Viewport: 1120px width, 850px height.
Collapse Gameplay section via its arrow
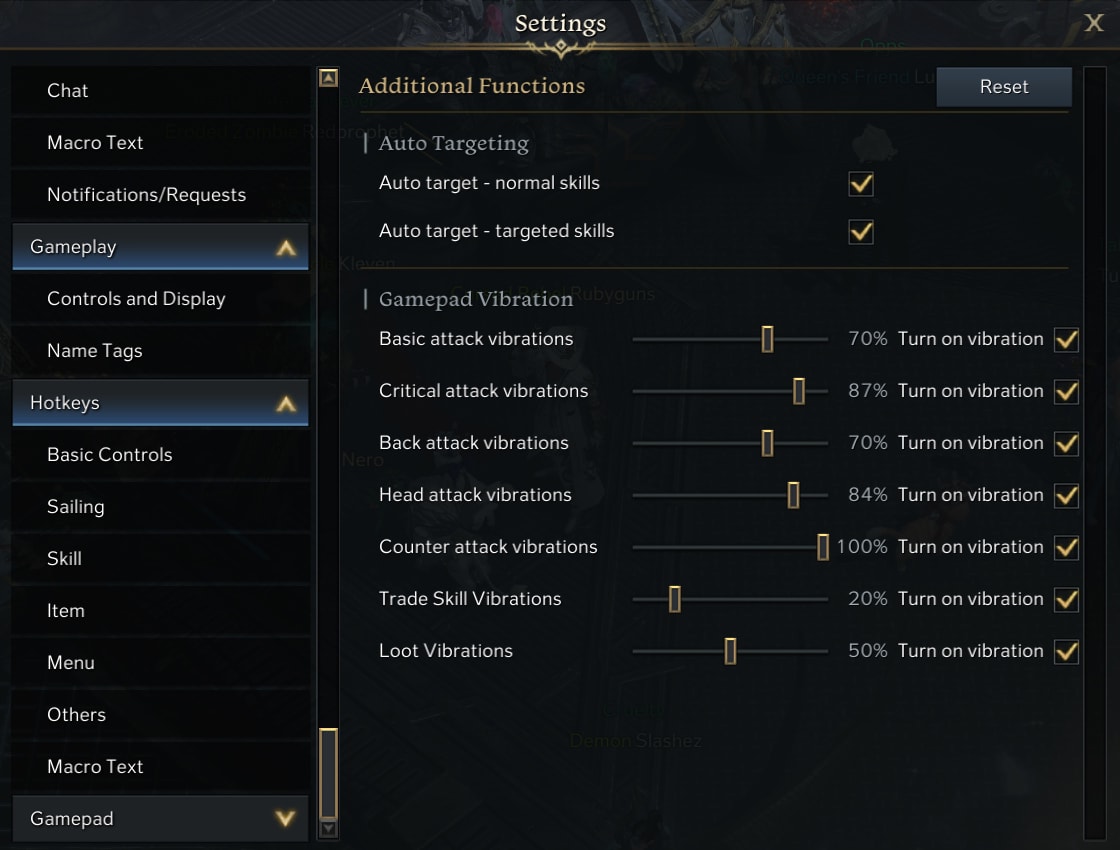[286, 248]
